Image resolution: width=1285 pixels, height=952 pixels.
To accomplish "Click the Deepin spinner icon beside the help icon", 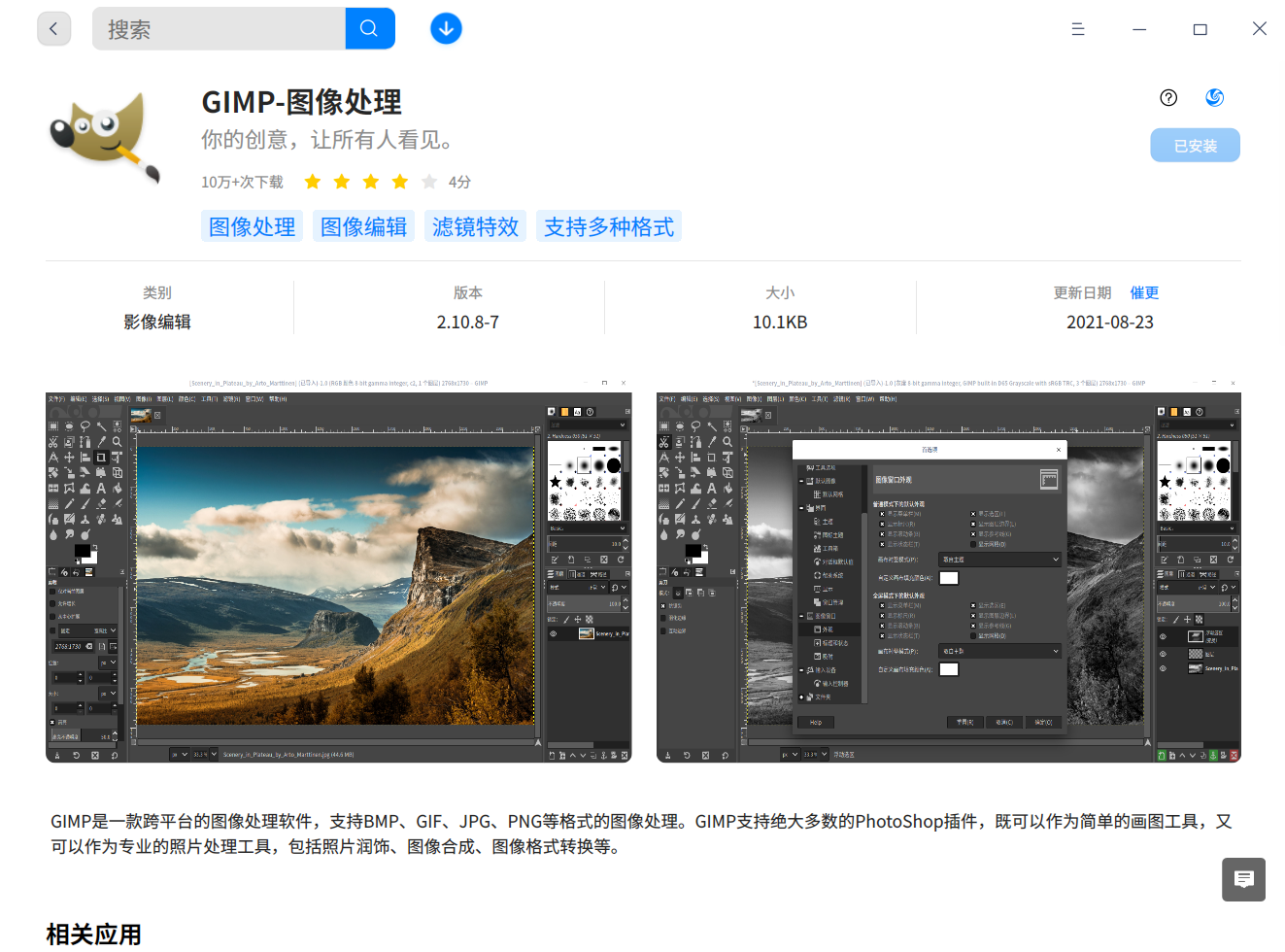I will [1214, 97].
